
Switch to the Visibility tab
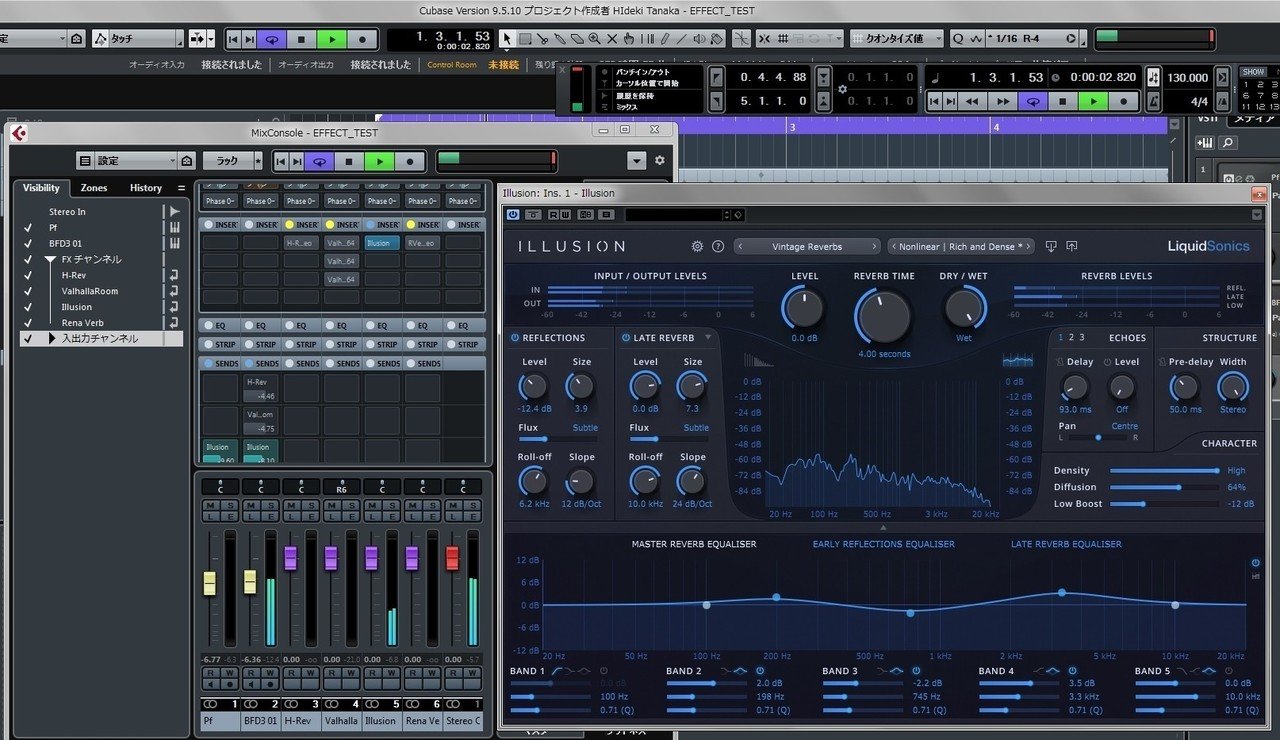(41, 188)
